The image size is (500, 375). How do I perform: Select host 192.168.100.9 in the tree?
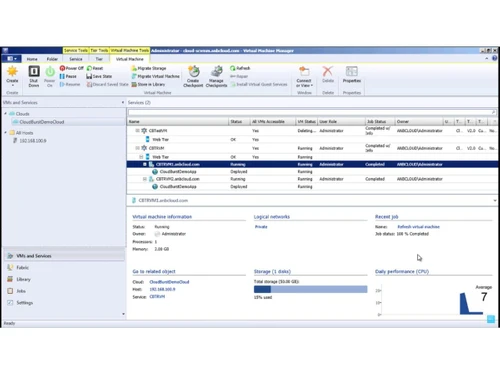coord(33,141)
